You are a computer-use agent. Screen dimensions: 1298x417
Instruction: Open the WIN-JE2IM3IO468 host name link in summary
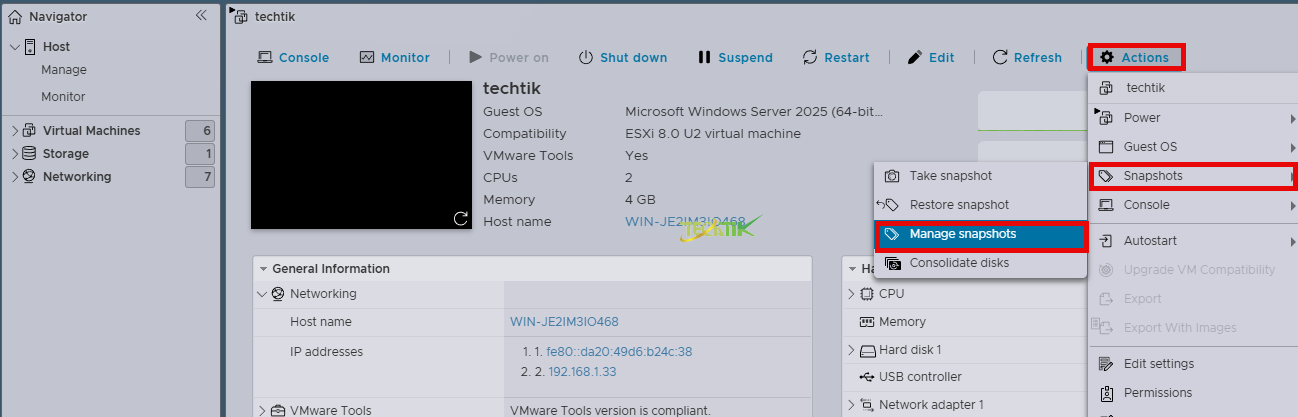click(685, 222)
